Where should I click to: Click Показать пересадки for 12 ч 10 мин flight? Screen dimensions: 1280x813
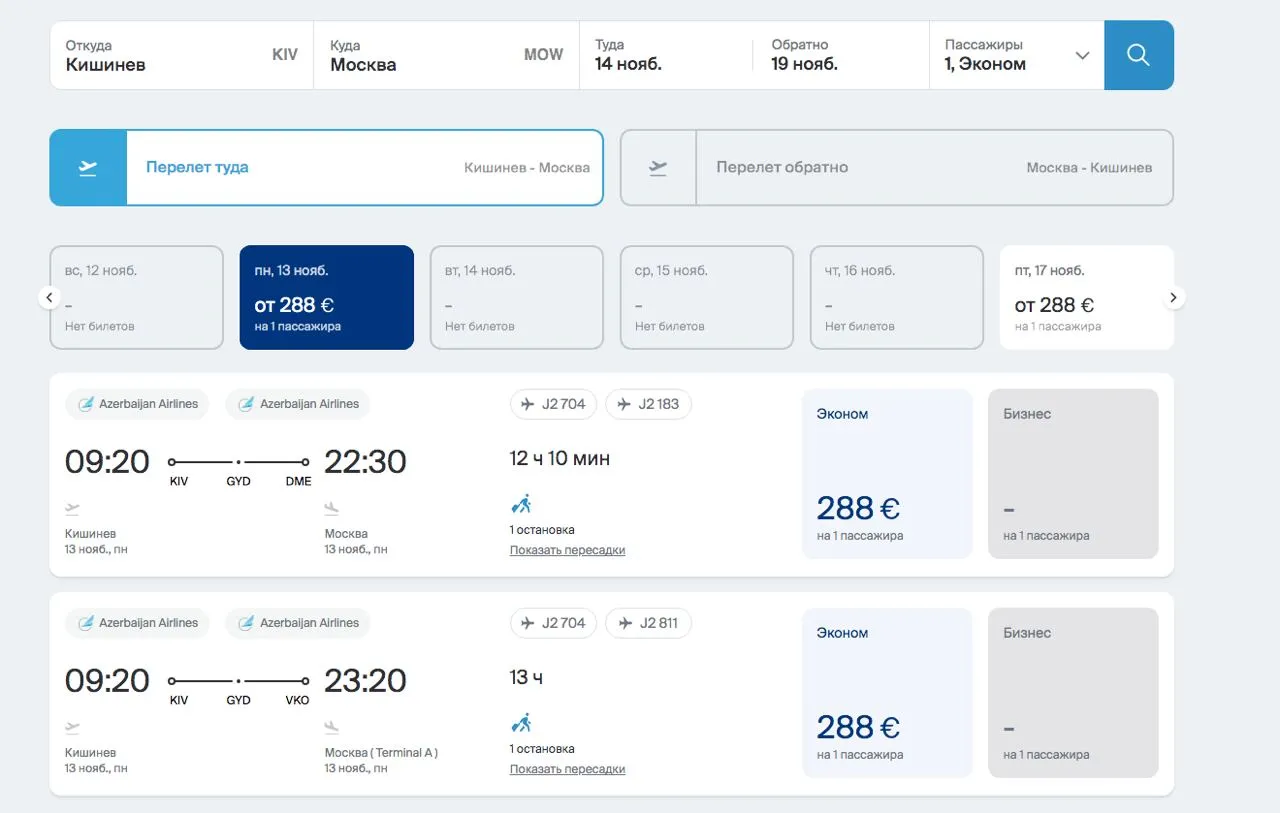(x=567, y=550)
